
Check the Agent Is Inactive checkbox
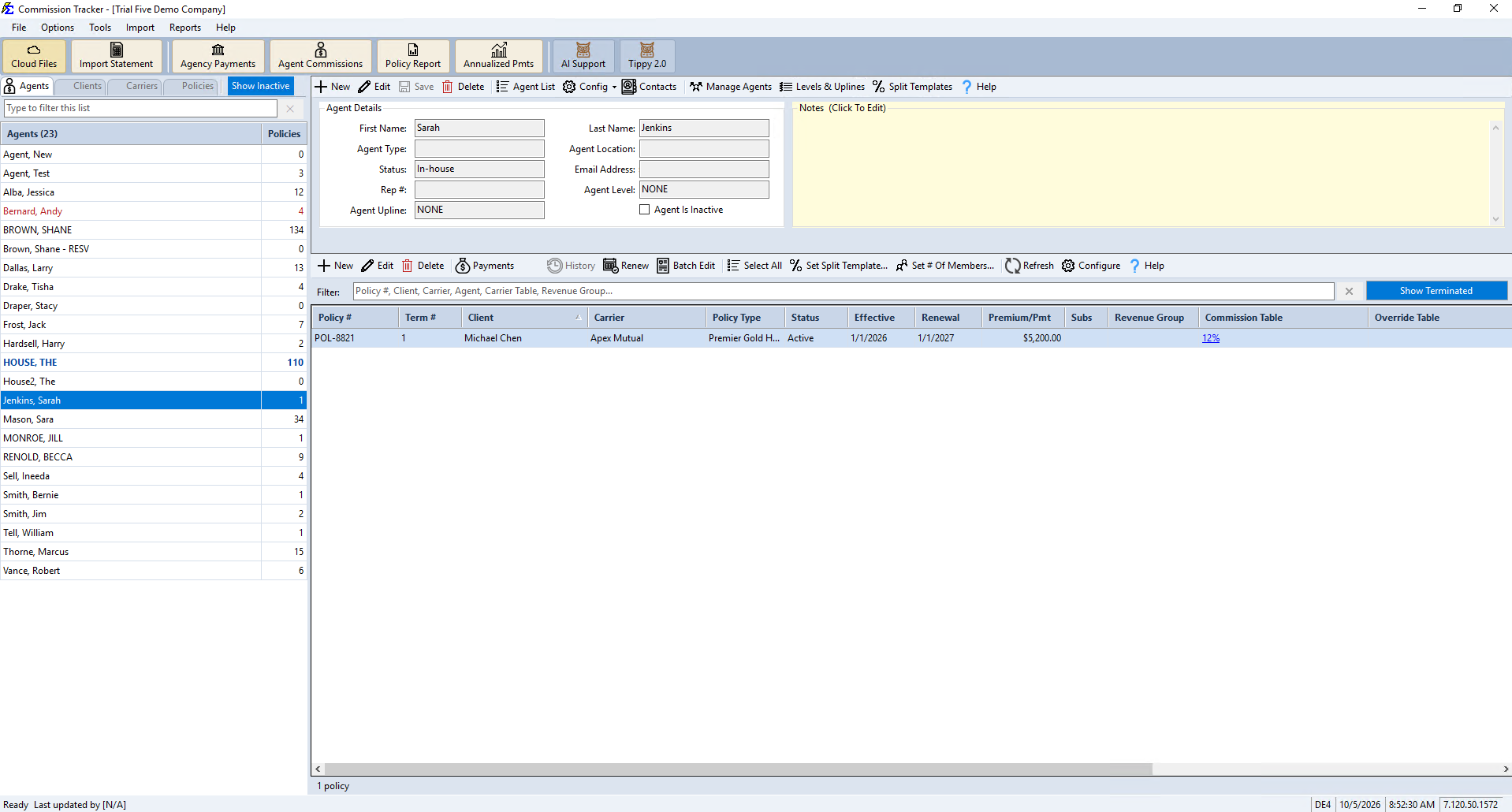click(x=645, y=210)
